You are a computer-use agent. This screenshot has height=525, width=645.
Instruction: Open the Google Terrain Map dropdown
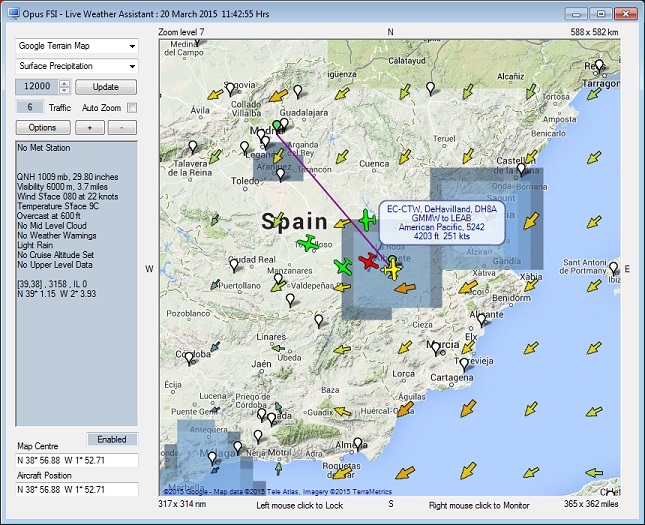point(77,46)
